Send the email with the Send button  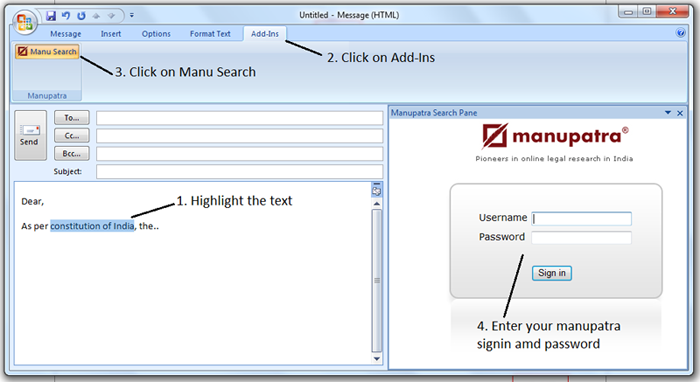click(x=30, y=135)
